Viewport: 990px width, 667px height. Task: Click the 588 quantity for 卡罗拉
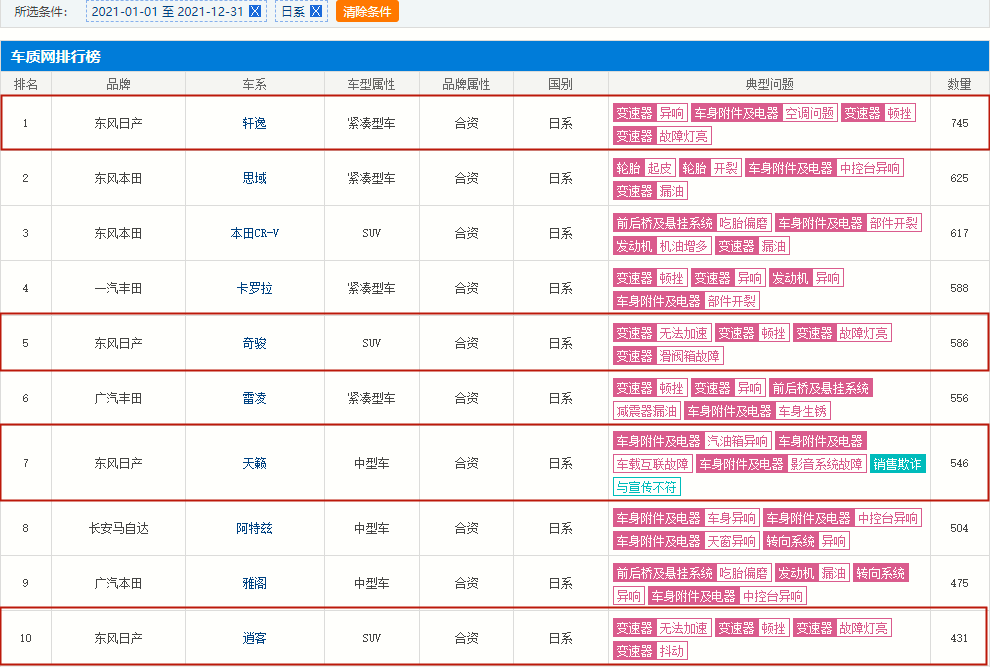pos(959,288)
